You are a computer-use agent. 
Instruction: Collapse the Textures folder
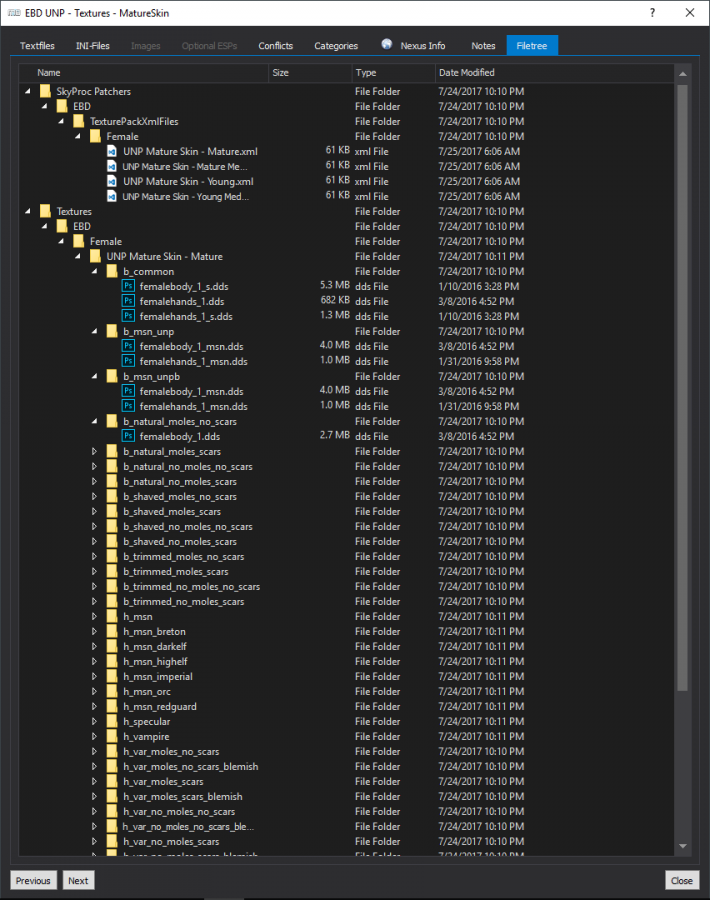(28, 211)
